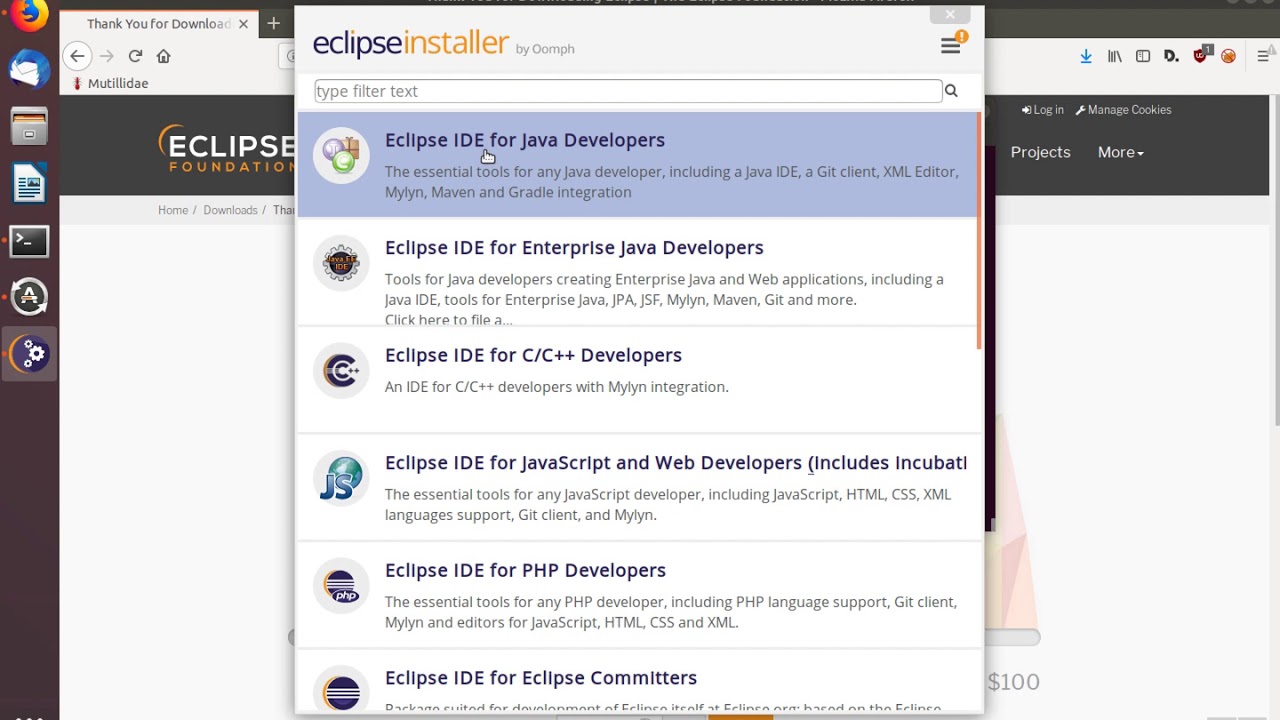The height and width of the screenshot is (720, 1280).
Task: Click the Firefox forward arrow
Action: pyautogui.click(x=106, y=56)
